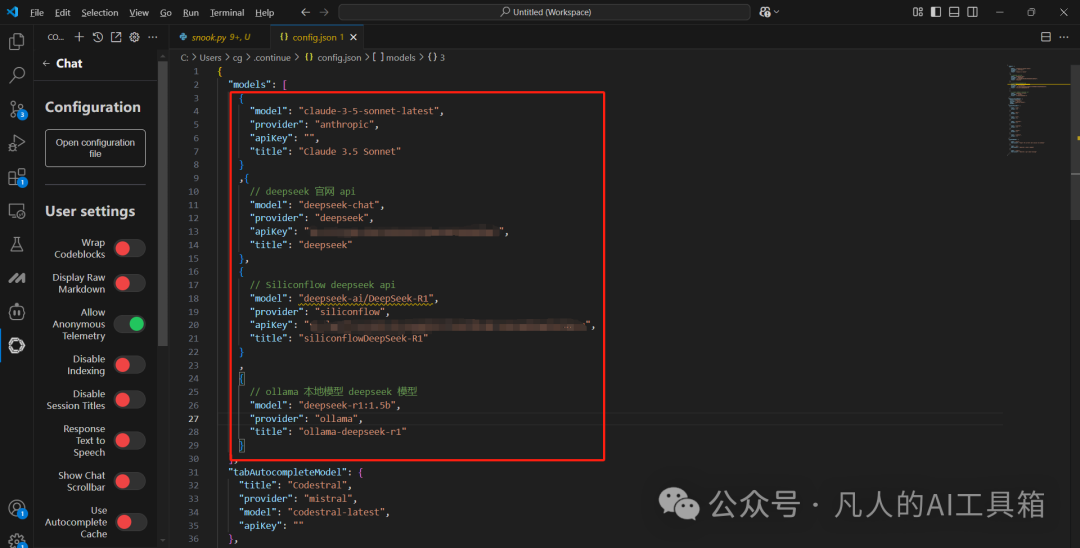Open the Source Control view
Screen dimensions: 1080x548
[17, 109]
